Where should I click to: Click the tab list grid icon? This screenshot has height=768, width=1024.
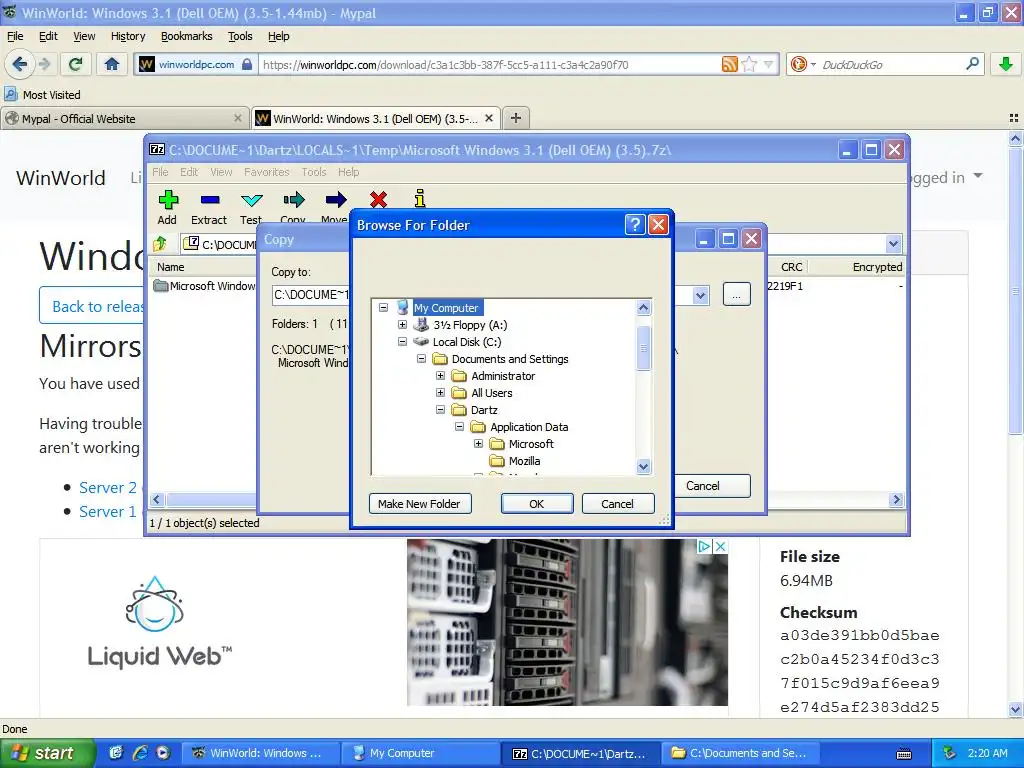tap(1014, 118)
